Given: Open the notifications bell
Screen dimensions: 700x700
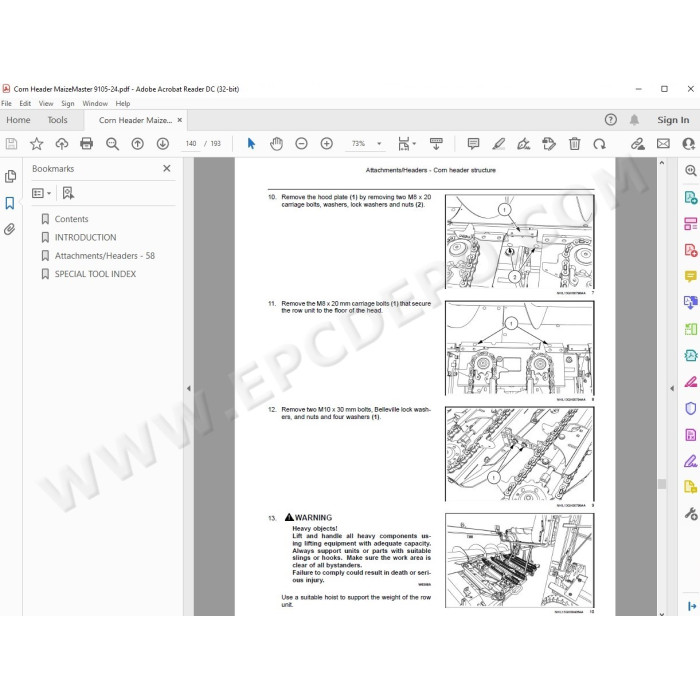Looking at the screenshot, I should [634, 120].
